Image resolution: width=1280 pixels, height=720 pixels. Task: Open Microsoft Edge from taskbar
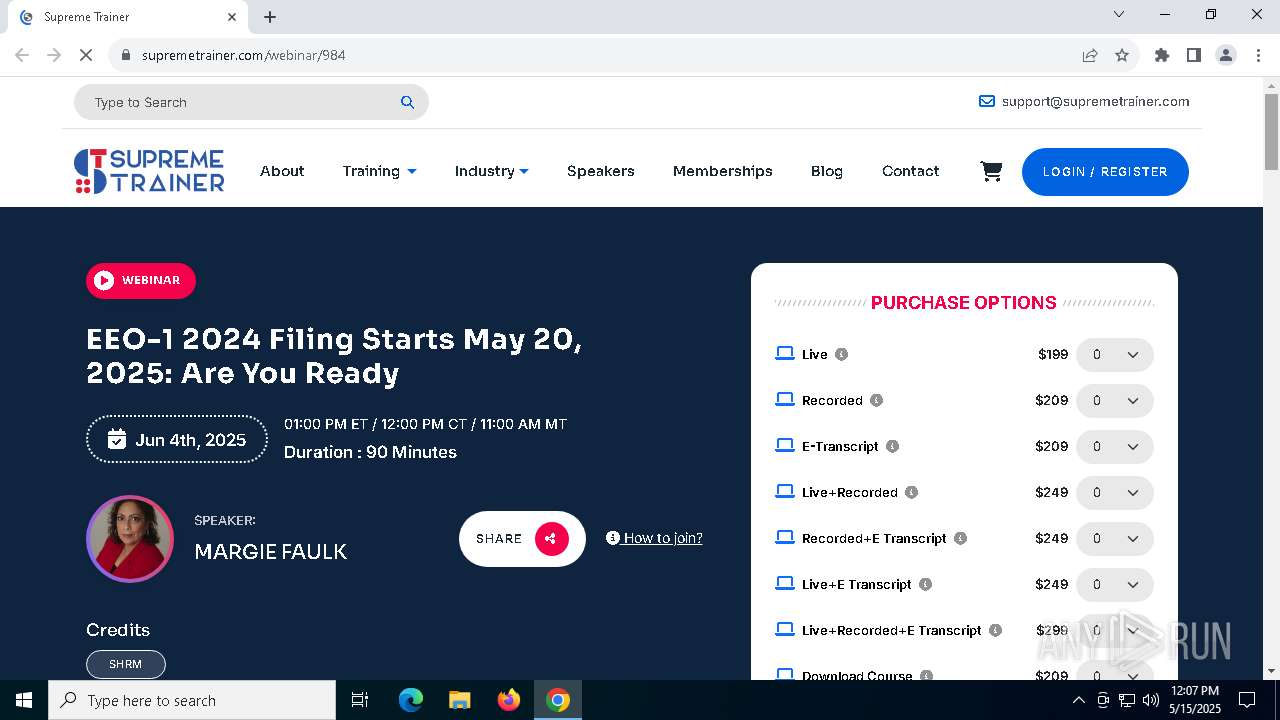tap(411, 700)
